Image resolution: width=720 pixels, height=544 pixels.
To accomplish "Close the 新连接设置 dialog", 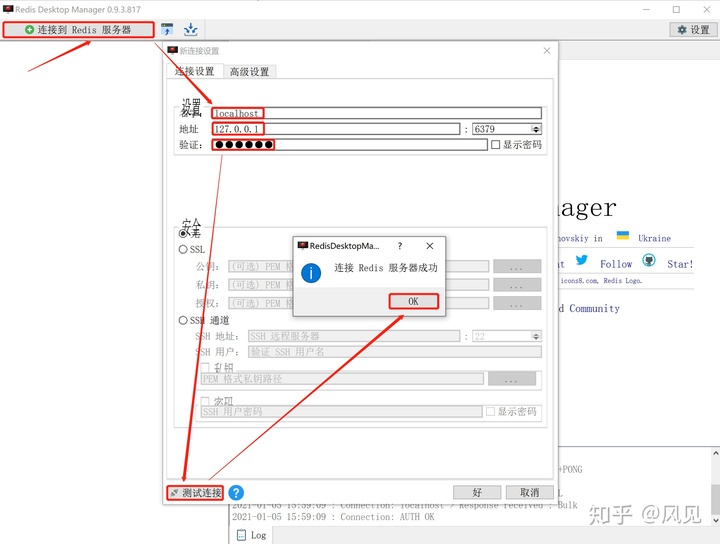I will tap(547, 50).
